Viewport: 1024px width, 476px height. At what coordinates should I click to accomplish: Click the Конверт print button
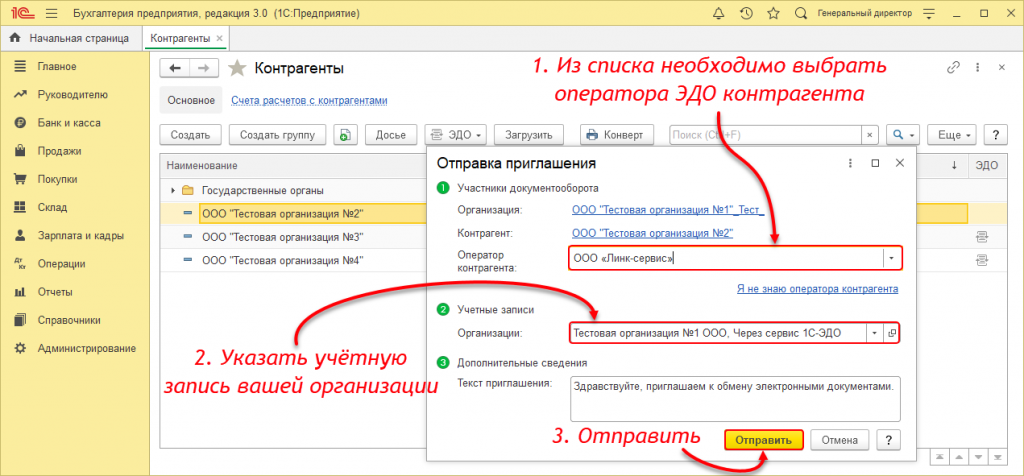click(x=616, y=135)
